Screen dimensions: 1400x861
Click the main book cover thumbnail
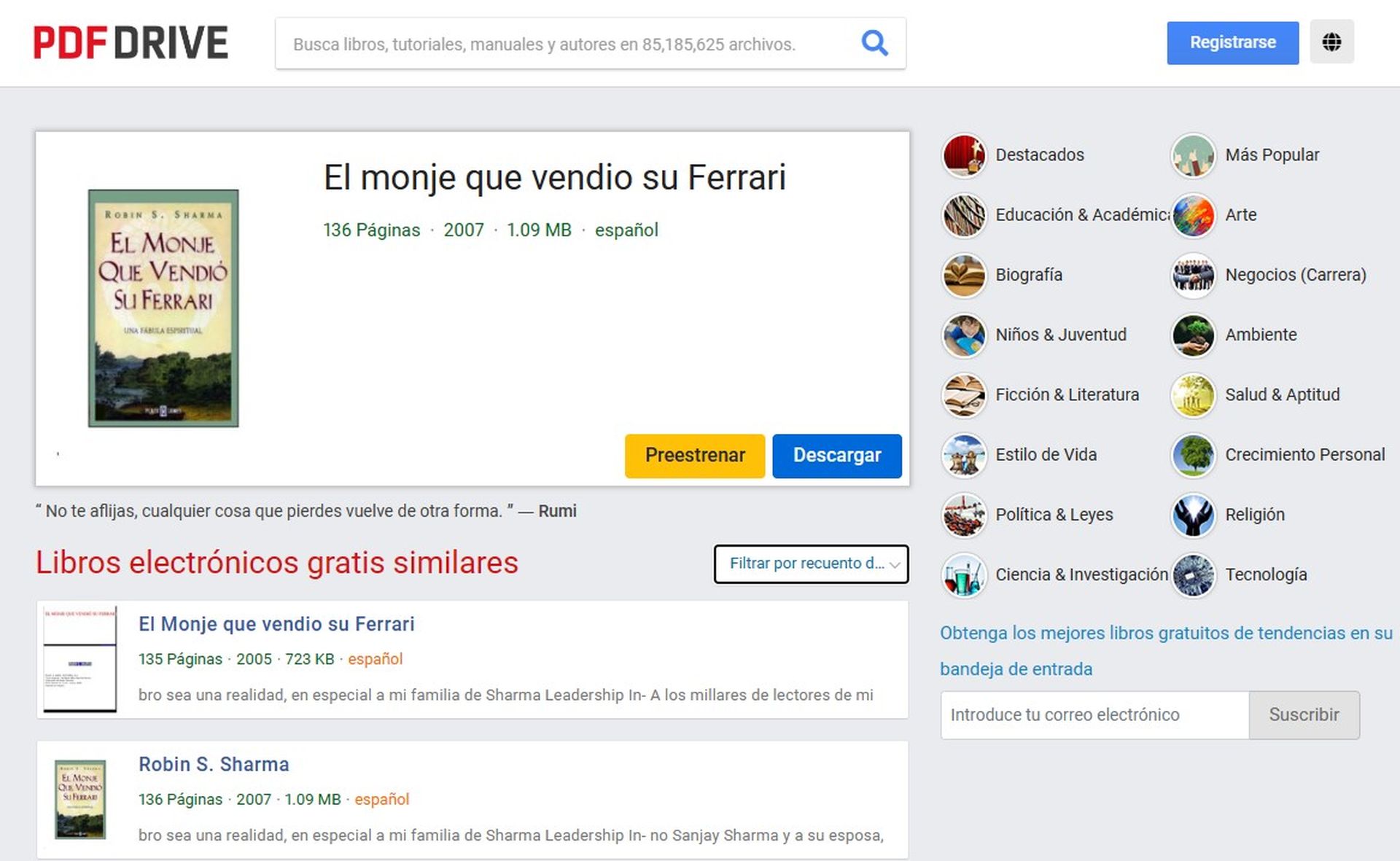point(163,308)
